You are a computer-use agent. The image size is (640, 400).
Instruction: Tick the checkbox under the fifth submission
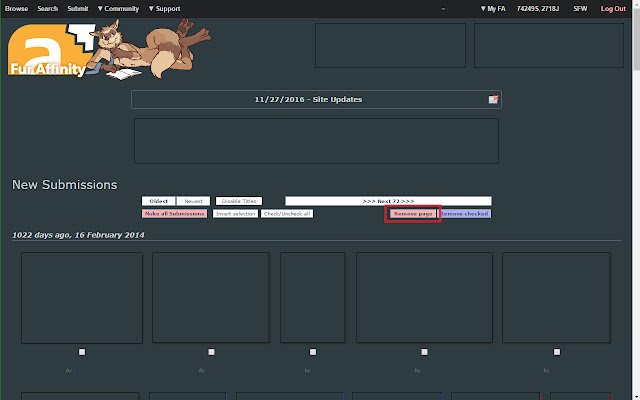[x=557, y=352]
